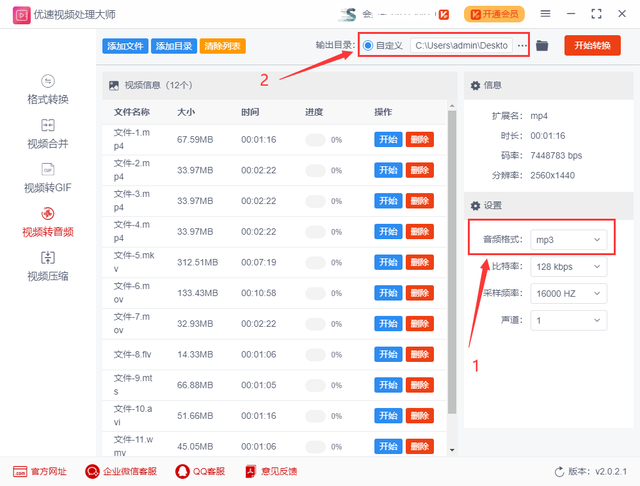
Task: Open the 视频压缩 video compression section
Action: pyautogui.click(x=48, y=266)
